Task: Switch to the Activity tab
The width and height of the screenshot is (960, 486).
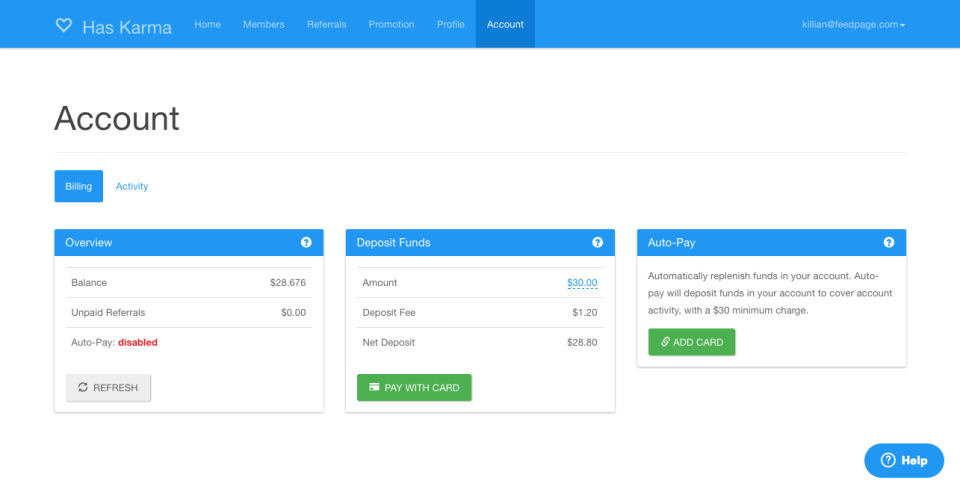Action: coord(132,186)
